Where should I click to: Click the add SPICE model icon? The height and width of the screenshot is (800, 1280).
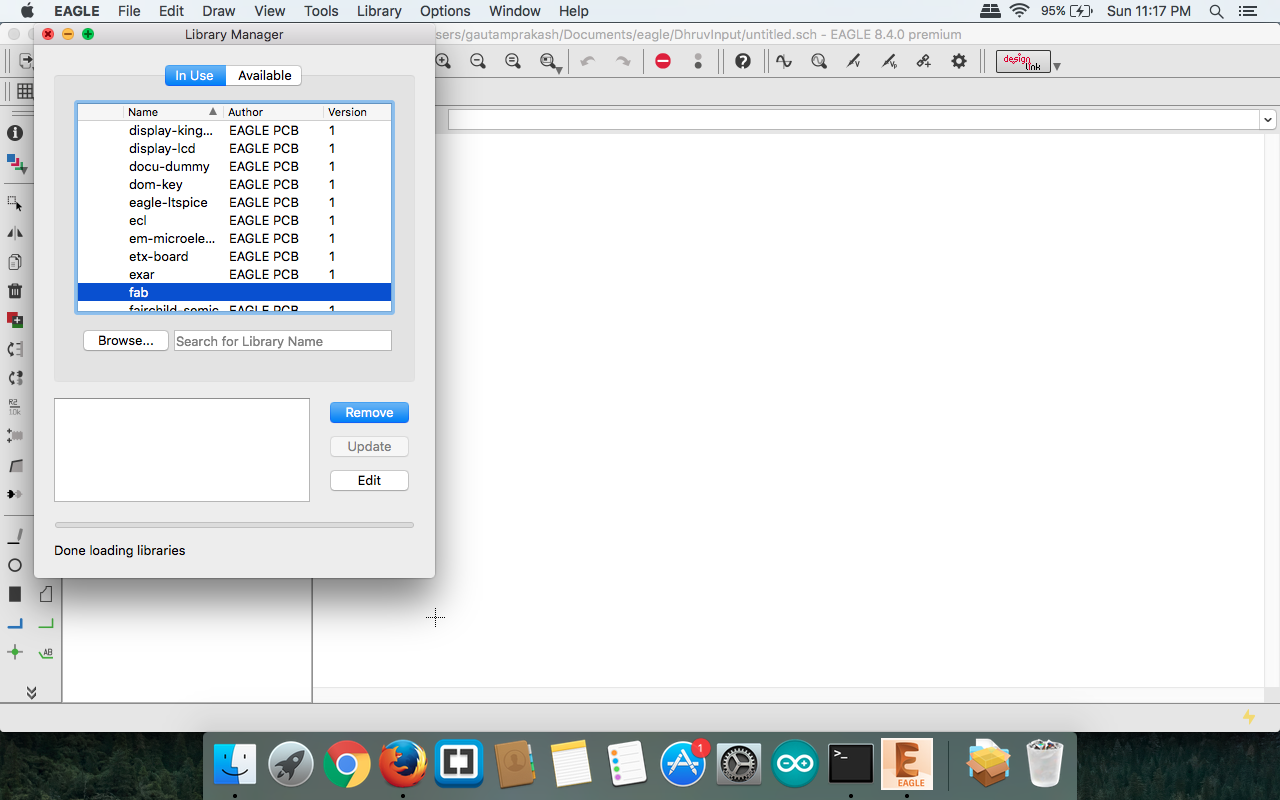tap(924, 61)
